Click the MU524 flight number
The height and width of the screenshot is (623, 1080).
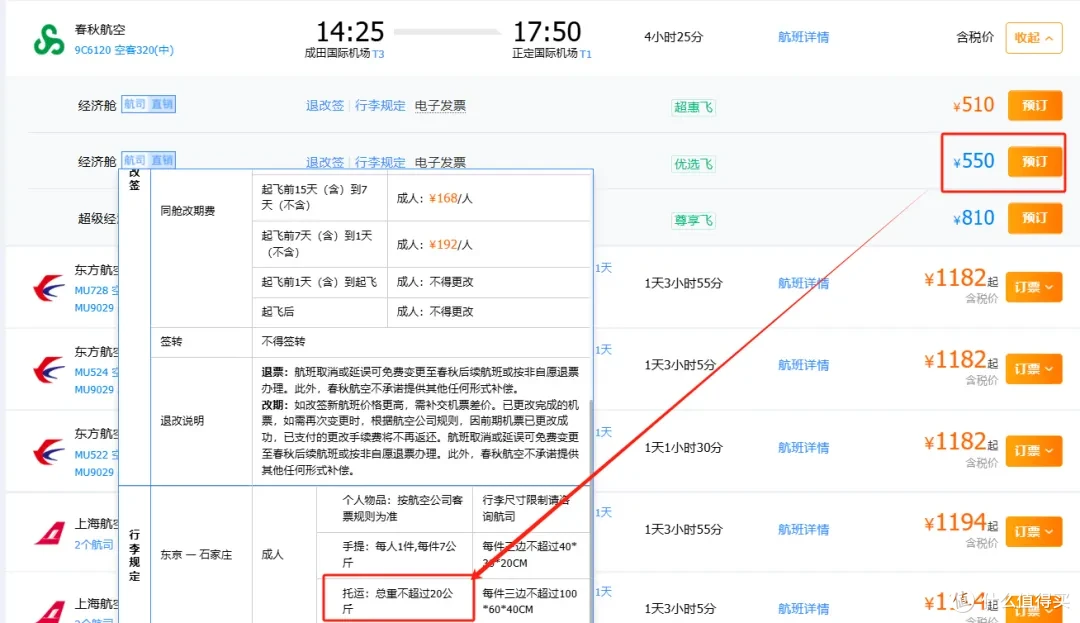click(x=92, y=372)
